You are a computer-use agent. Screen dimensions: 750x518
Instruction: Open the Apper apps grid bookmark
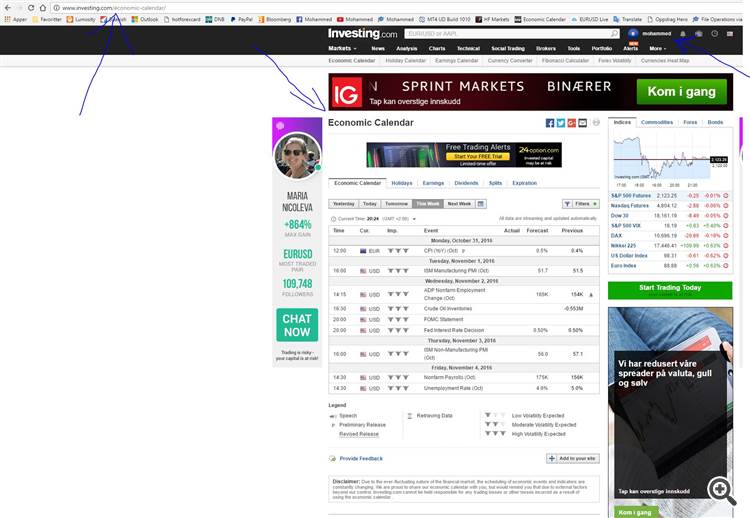[16, 20]
